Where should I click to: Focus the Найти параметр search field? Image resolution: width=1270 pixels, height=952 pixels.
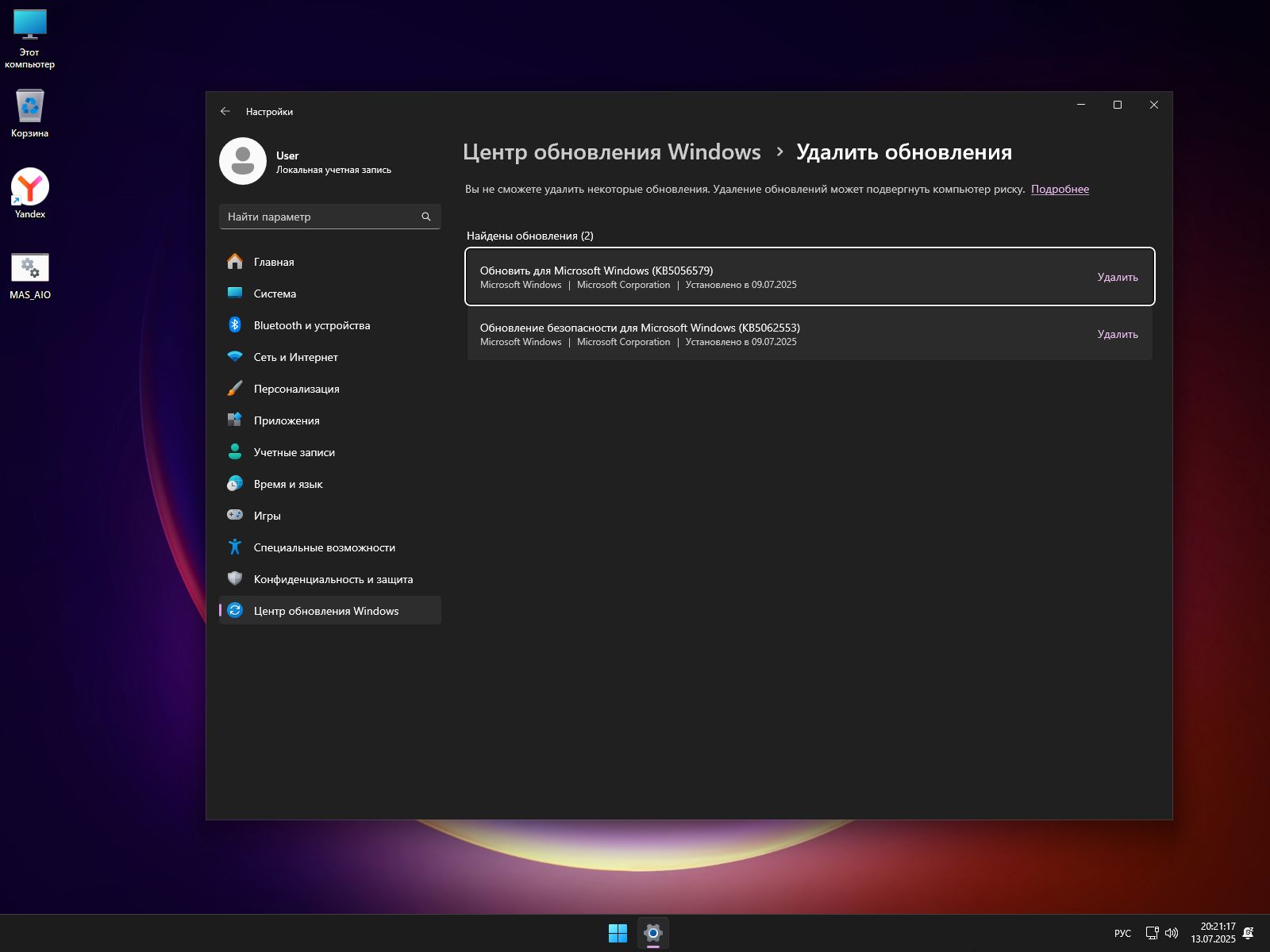pos(330,217)
